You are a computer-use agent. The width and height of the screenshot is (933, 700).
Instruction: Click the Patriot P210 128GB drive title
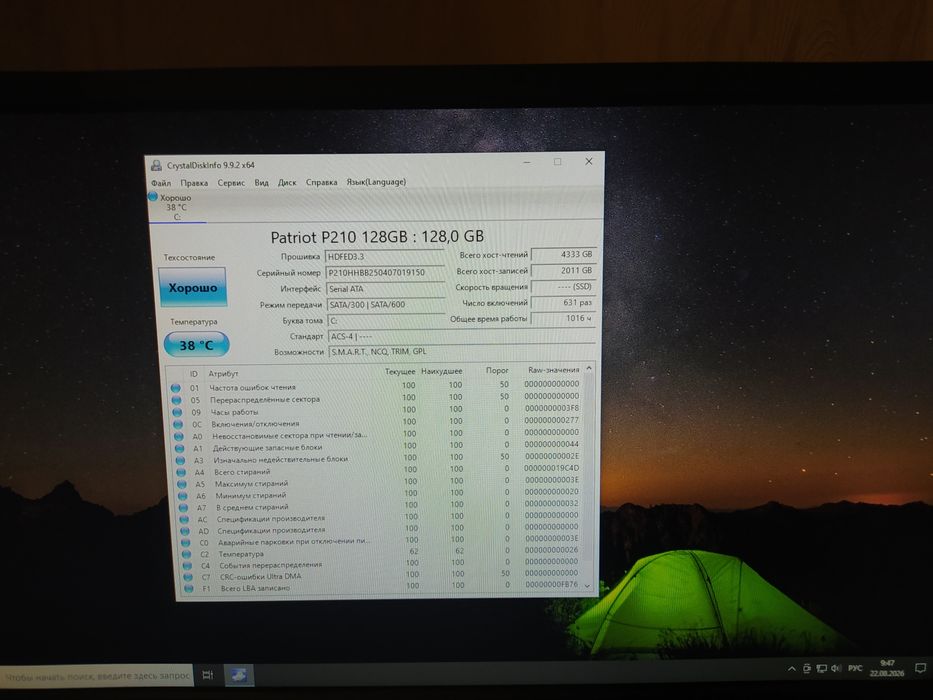[x=377, y=237]
